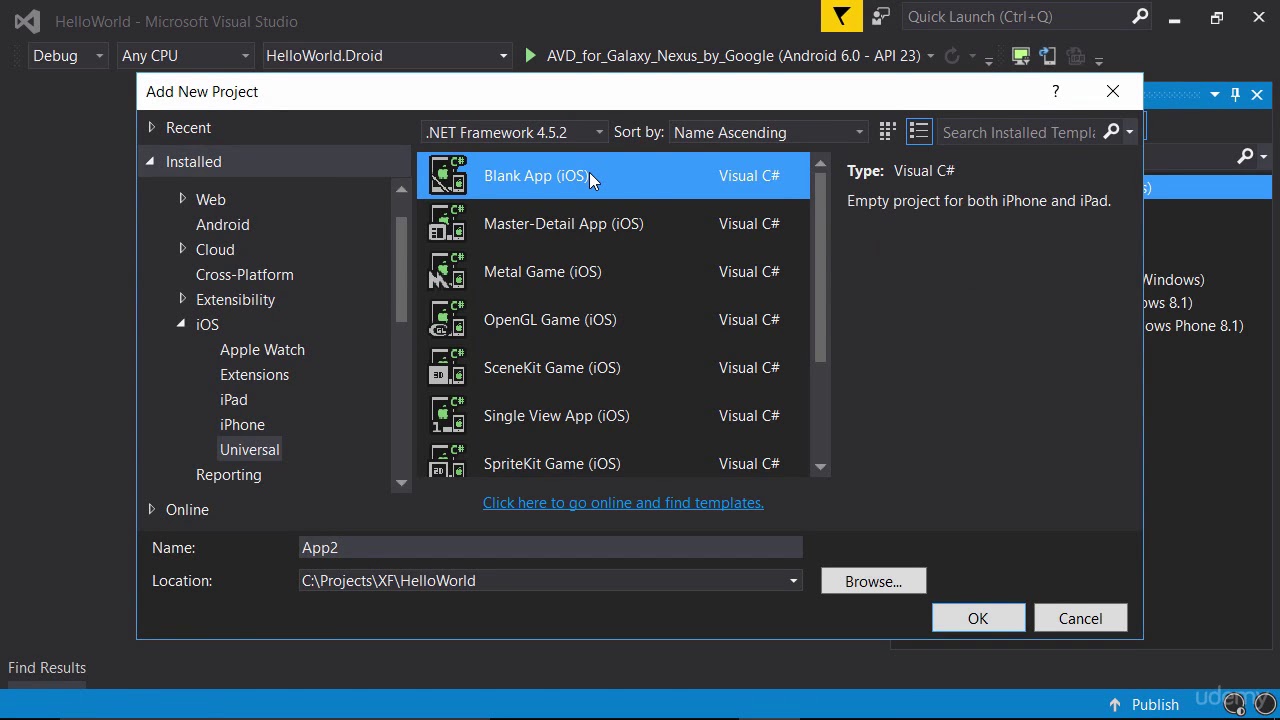This screenshot has height=720, width=1280.
Task: Collapse the Installed node
Action: (151, 161)
